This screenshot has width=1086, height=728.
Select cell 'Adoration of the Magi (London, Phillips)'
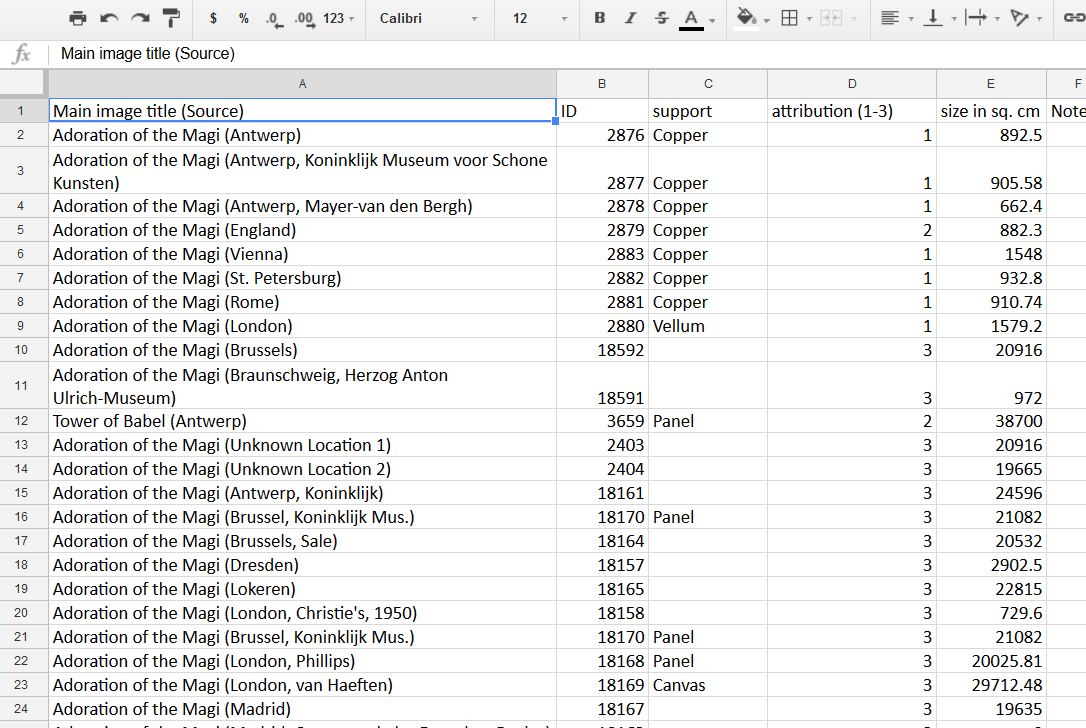tap(302, 661)
